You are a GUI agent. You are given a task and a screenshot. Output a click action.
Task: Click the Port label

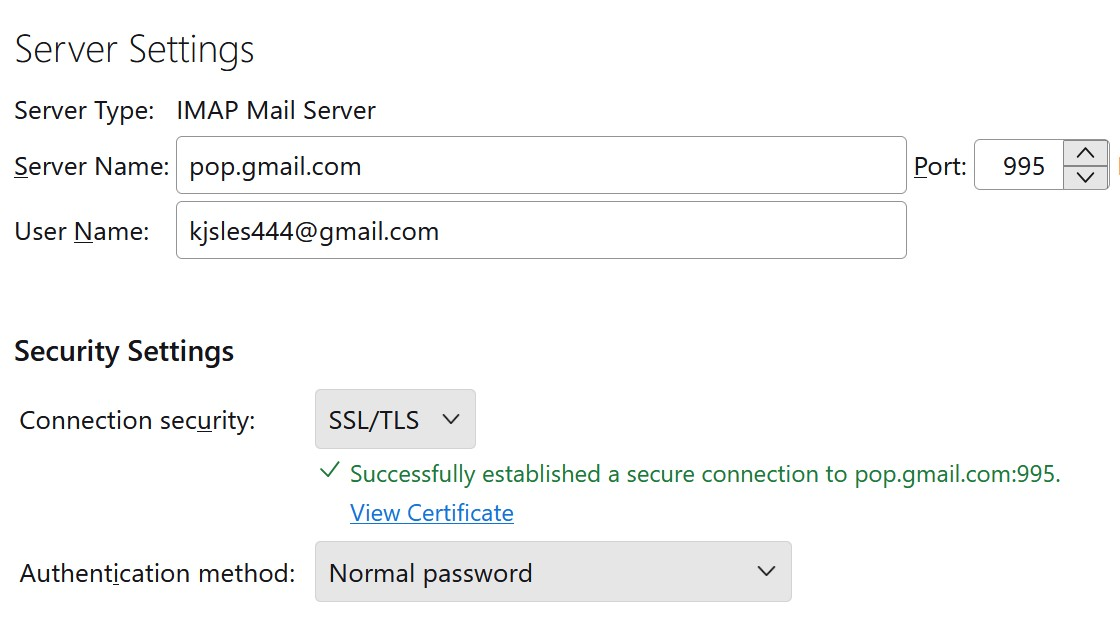pyautogui.click(x=940, y=167)
